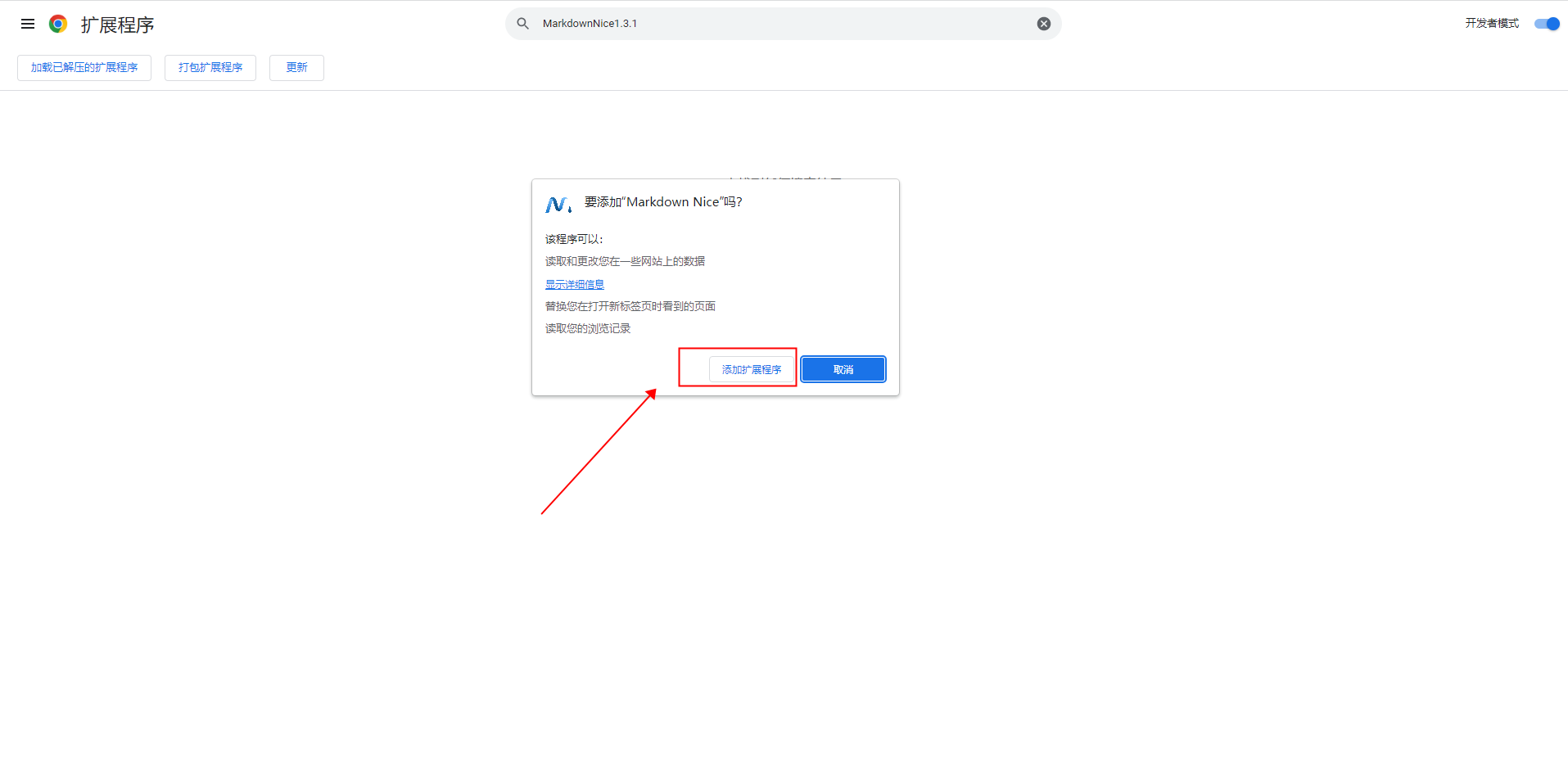1568x767 pixels.
Task: Focus the MarkdownNice1.3.1 search field
Action: [x=784, y=24]
